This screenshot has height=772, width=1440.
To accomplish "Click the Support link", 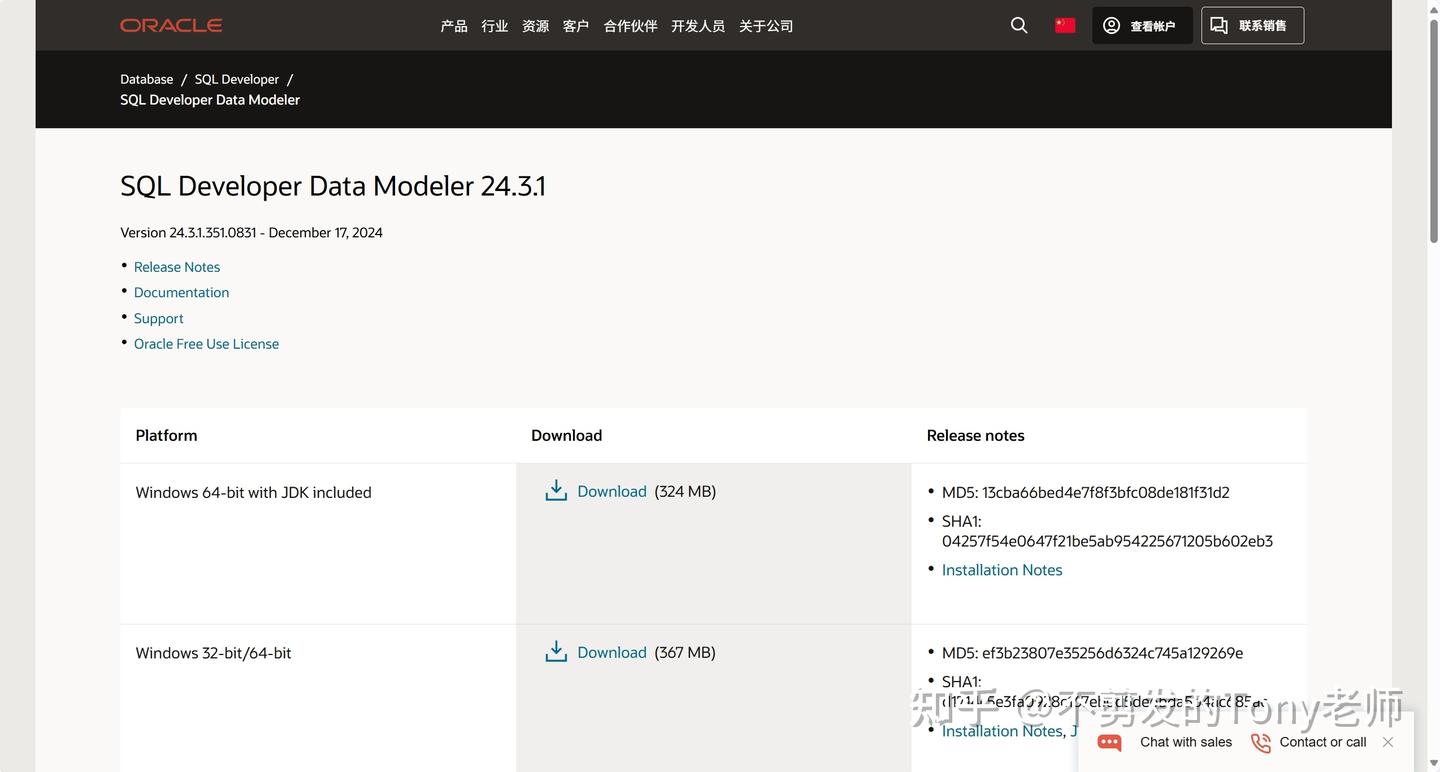I will [158, 318].
